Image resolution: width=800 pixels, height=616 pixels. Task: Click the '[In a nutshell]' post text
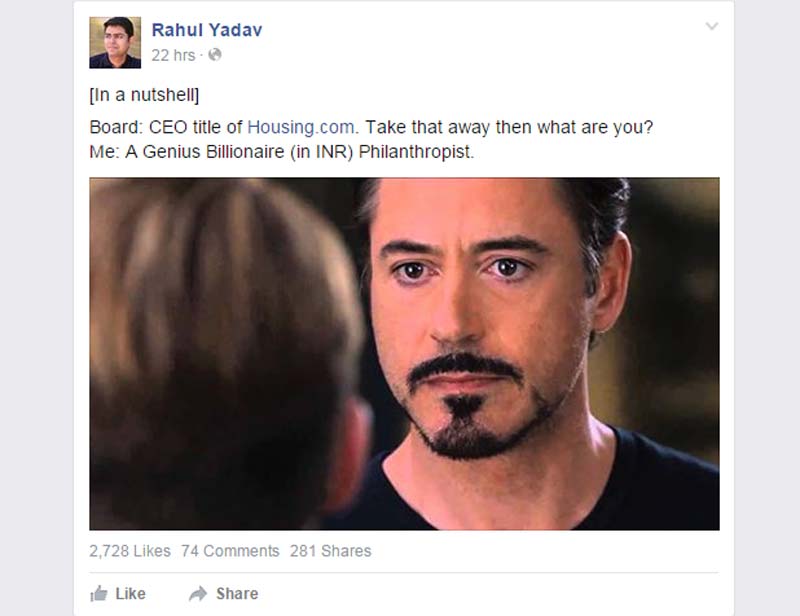[144, 95]
